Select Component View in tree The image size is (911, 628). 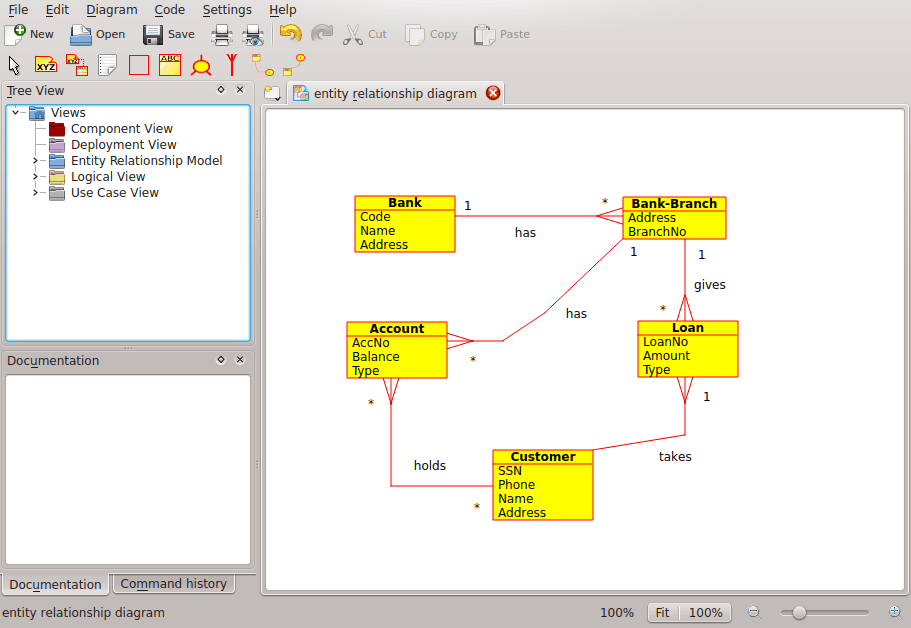tap(121, 128)
